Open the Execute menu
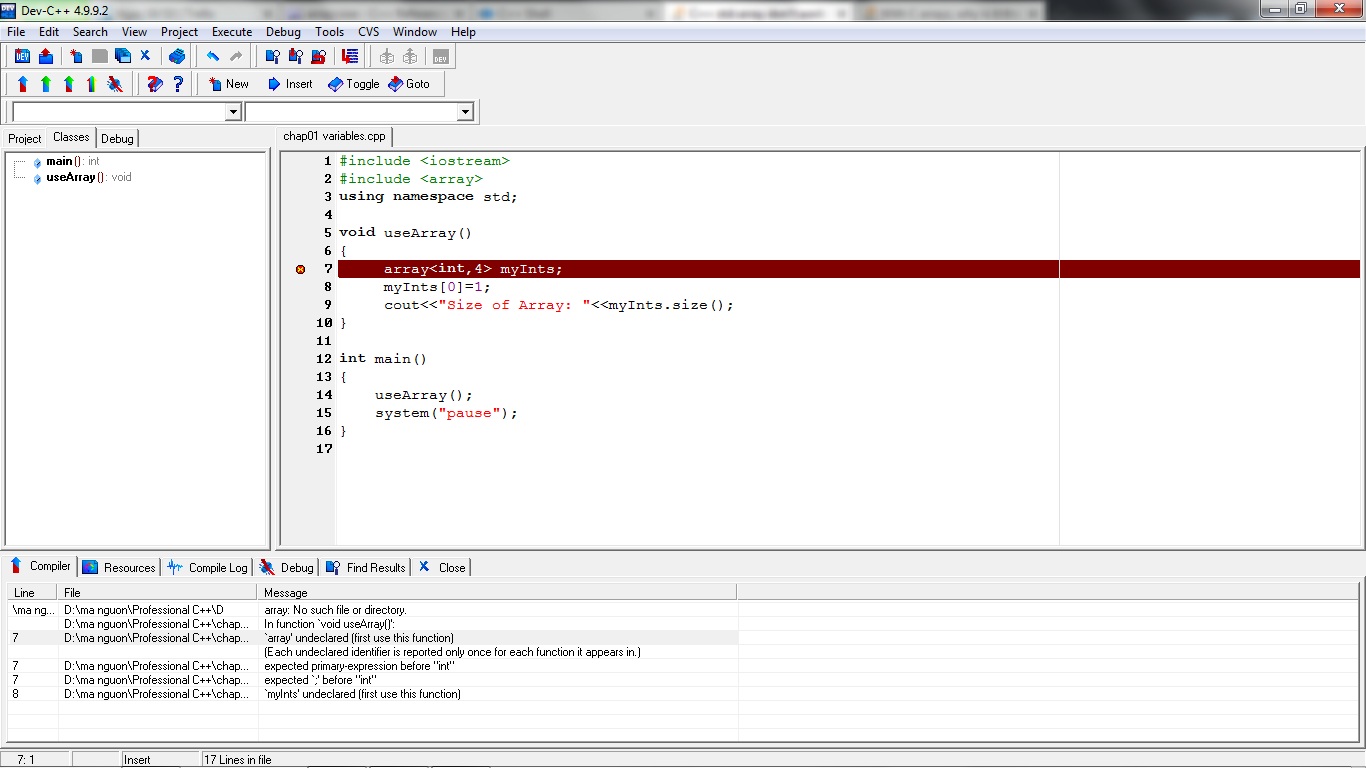The height and width of the screenshot is (768, 1366). (232, 32)
